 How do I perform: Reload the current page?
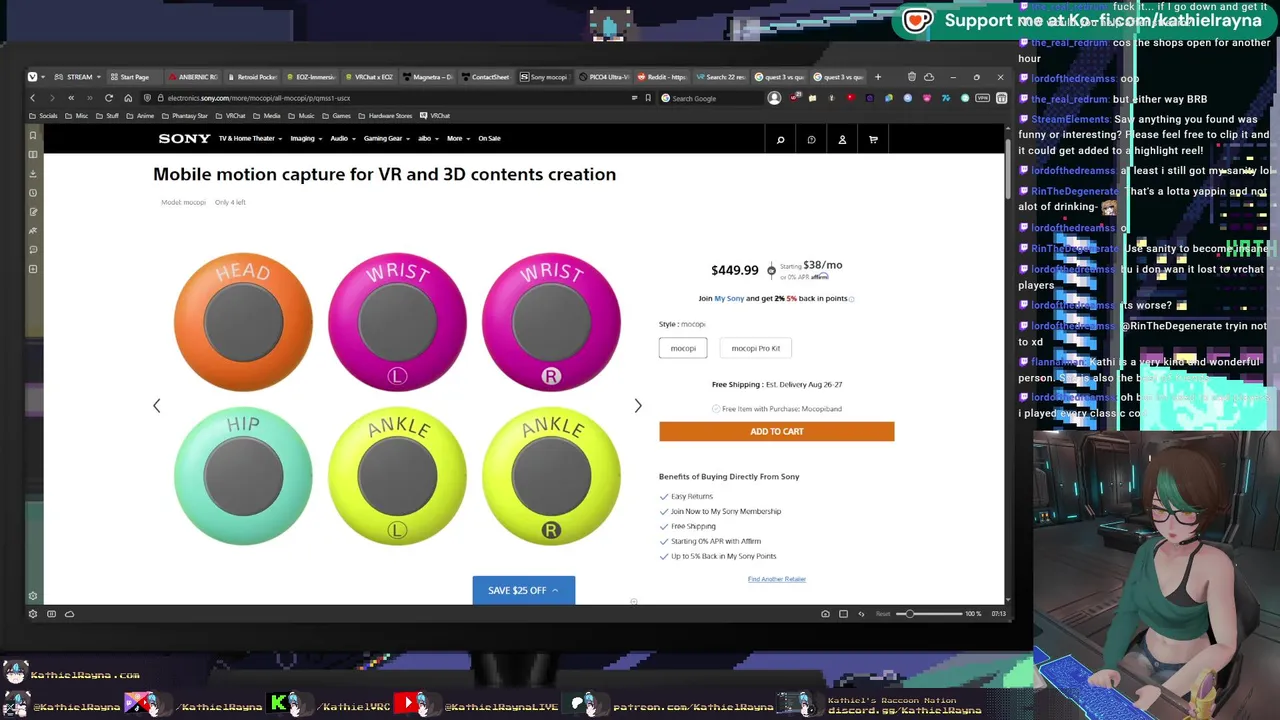pyautogui.click(x=109, y=98)
